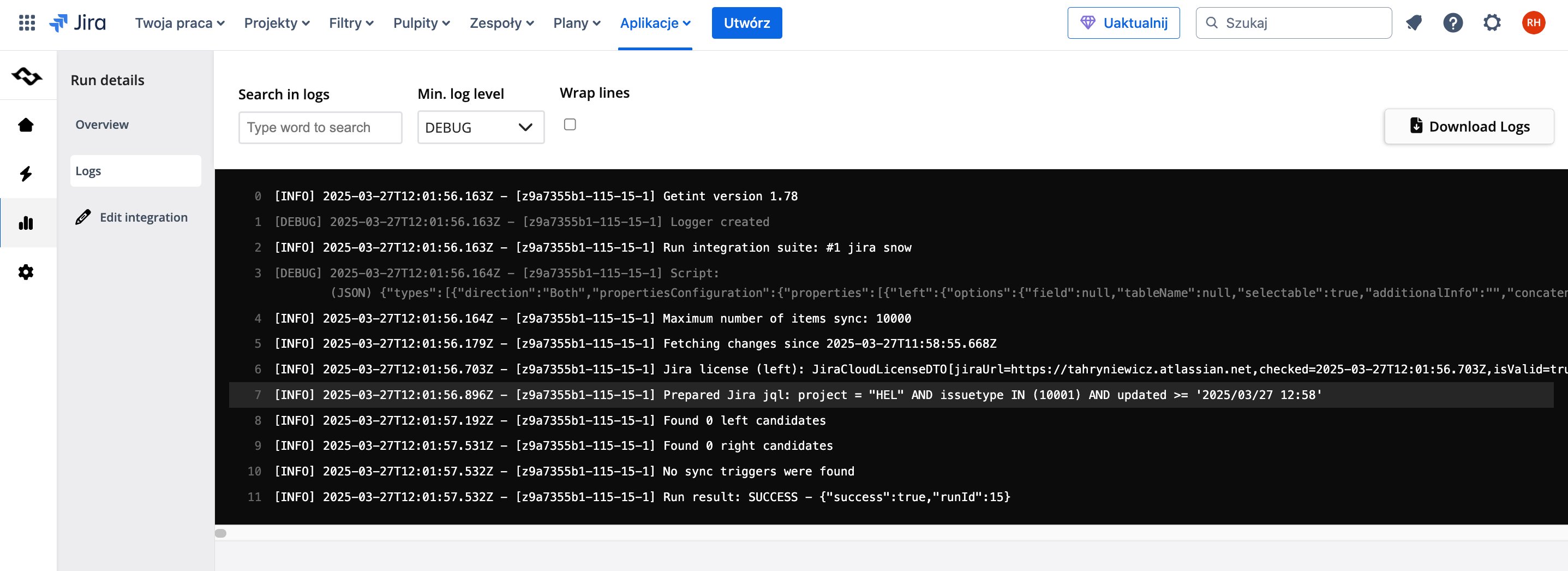Select log line 'Run integration suite: #1 jira snow'
Screen dimensions: 1568x571
pos(891,247)
